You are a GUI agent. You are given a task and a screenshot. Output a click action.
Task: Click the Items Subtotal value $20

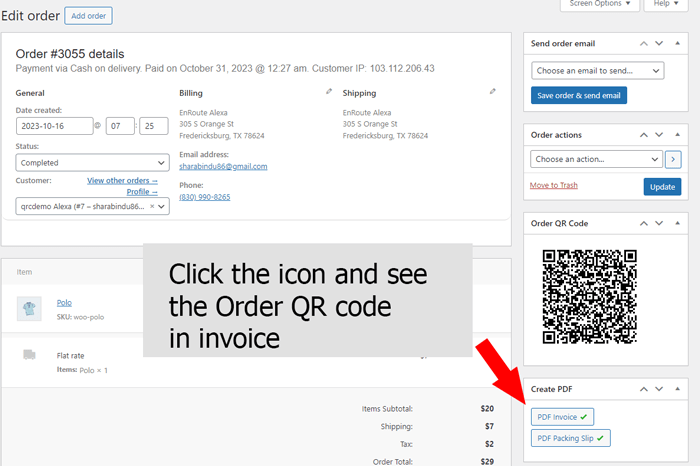(487, 408)
